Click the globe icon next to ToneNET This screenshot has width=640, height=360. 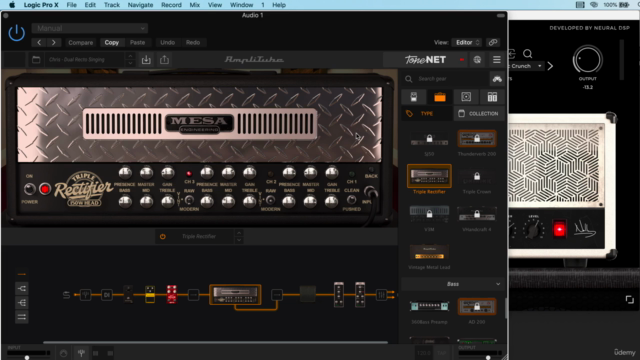(x=477, y=60)
